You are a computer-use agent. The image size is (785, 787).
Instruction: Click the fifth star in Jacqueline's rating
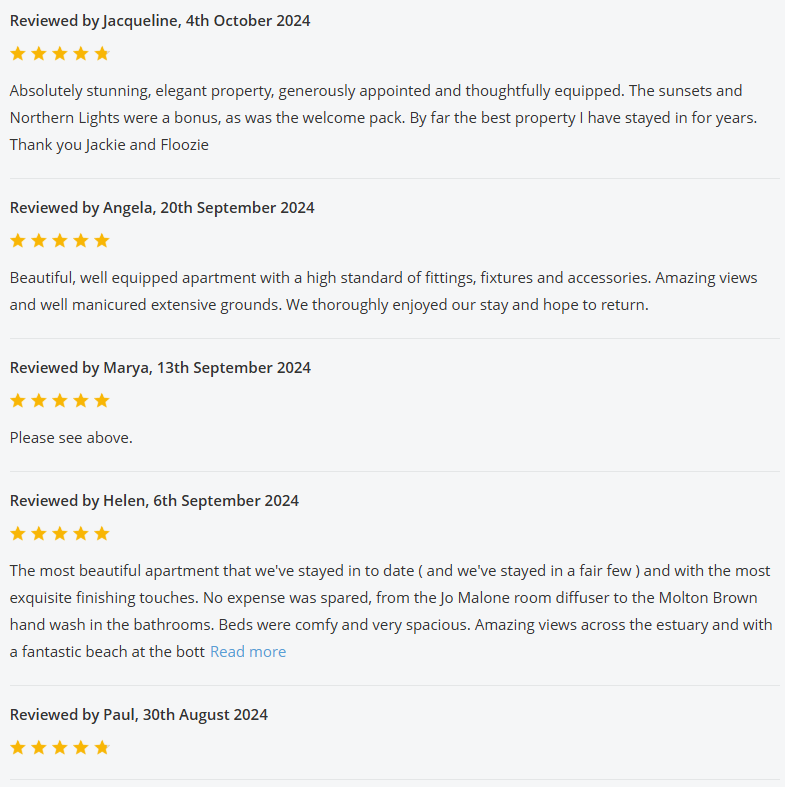(101, 54)
